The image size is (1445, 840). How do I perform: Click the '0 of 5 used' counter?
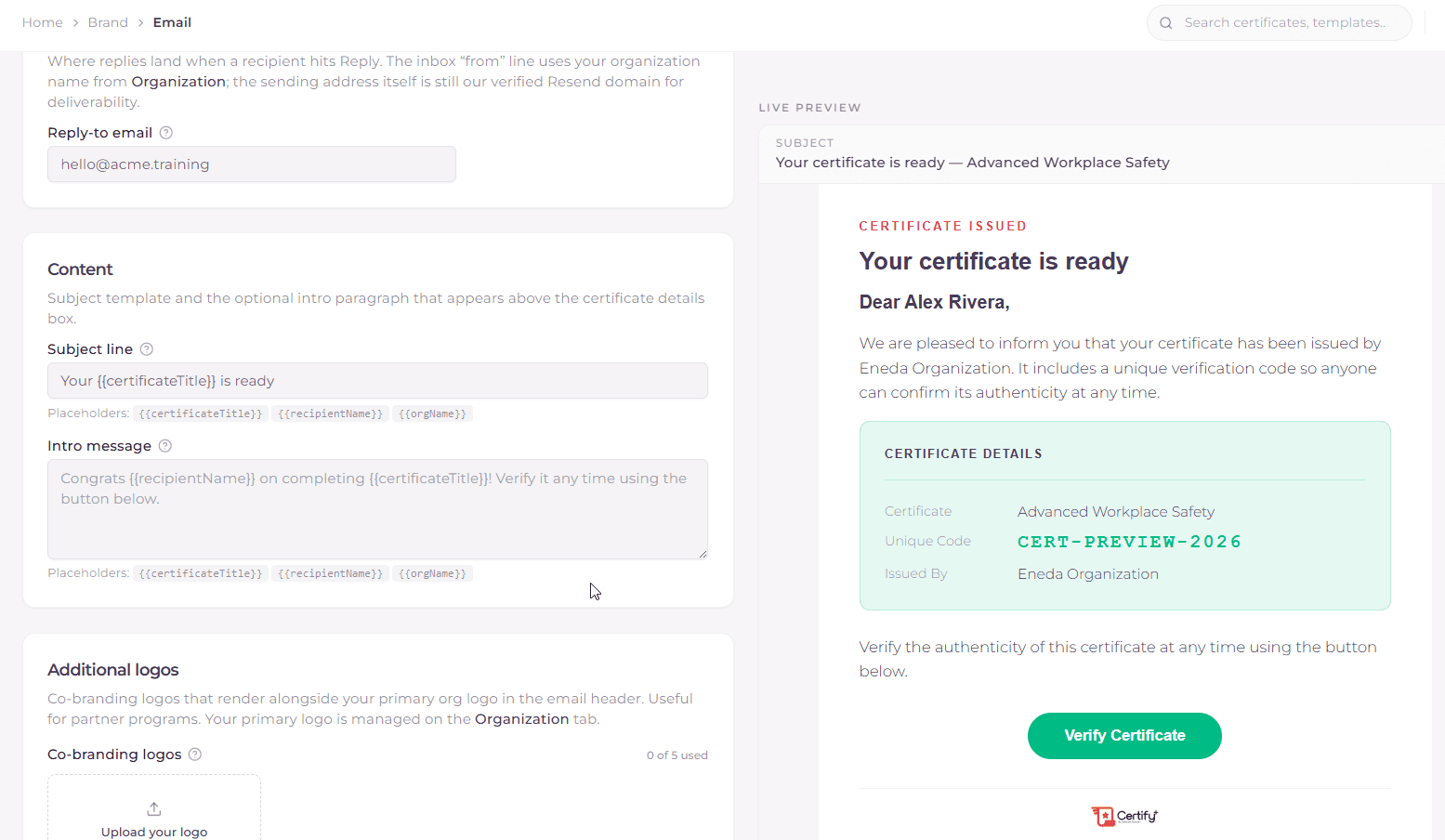pos(677,755)
